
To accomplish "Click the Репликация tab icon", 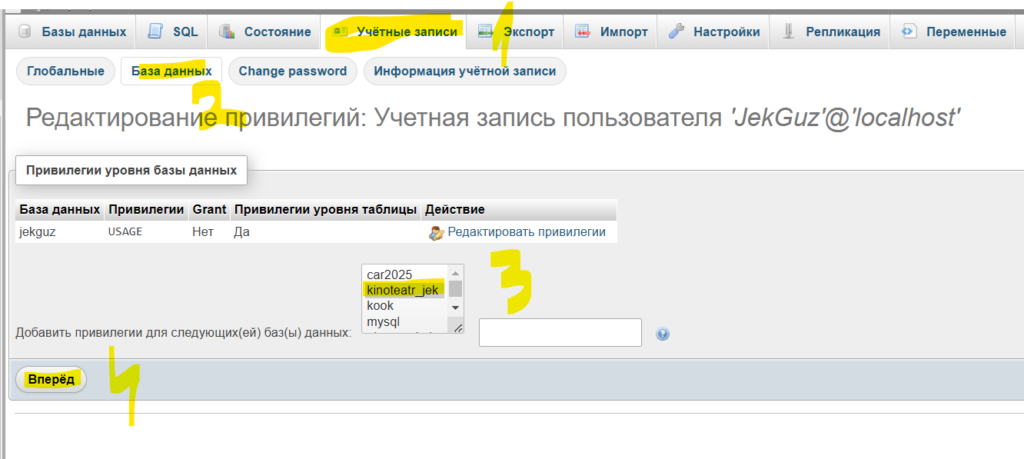I will pyautogui.click(x=788, y=31).
